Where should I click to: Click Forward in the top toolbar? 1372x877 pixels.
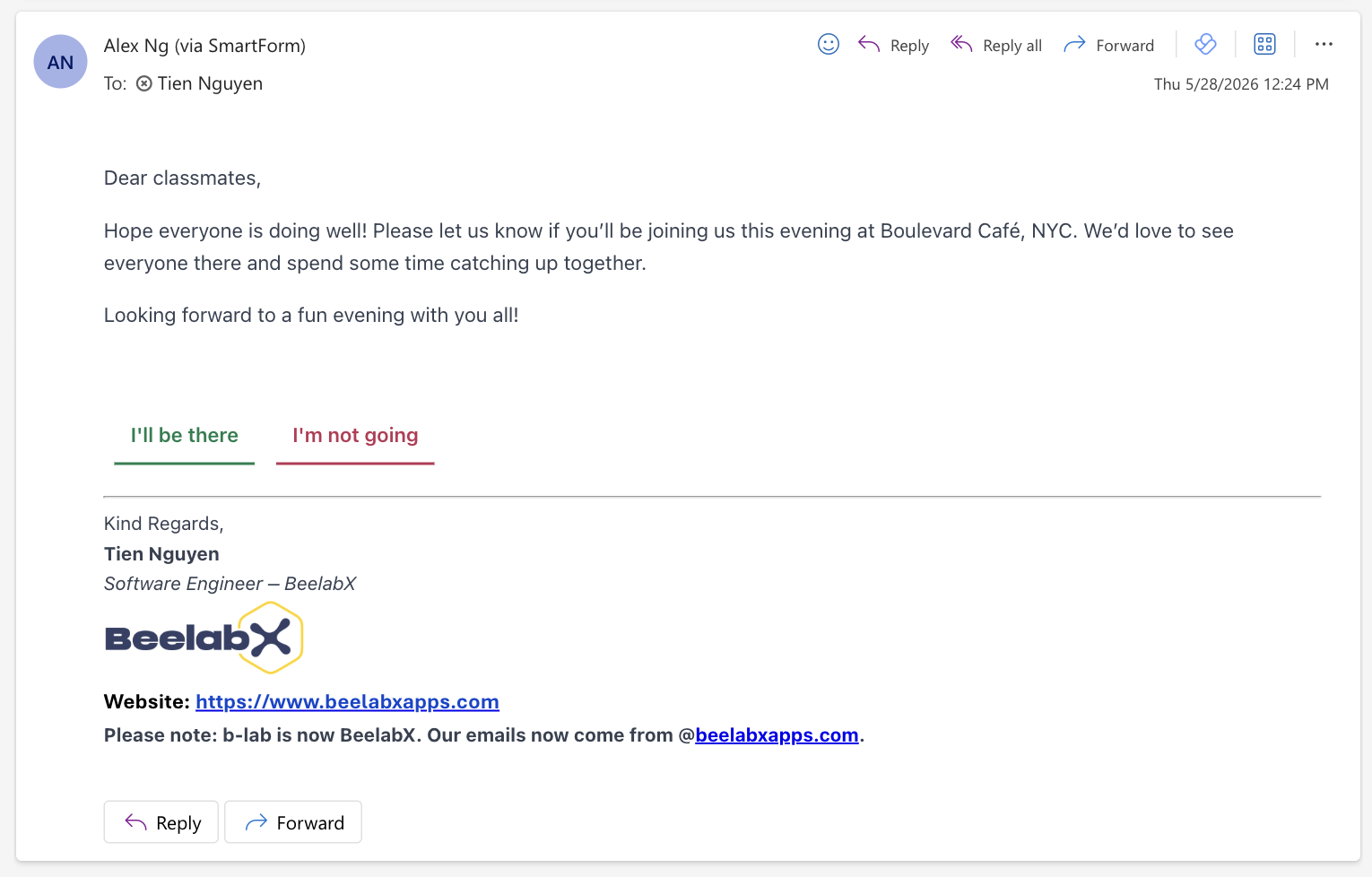pyautogui.click(x=1108, y=45)
